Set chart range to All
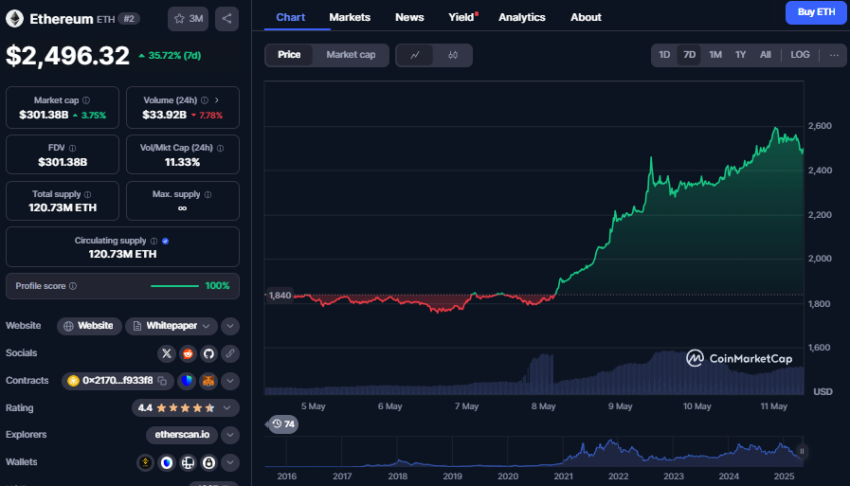This screenshot has width=850, height=486. [765, 55]
